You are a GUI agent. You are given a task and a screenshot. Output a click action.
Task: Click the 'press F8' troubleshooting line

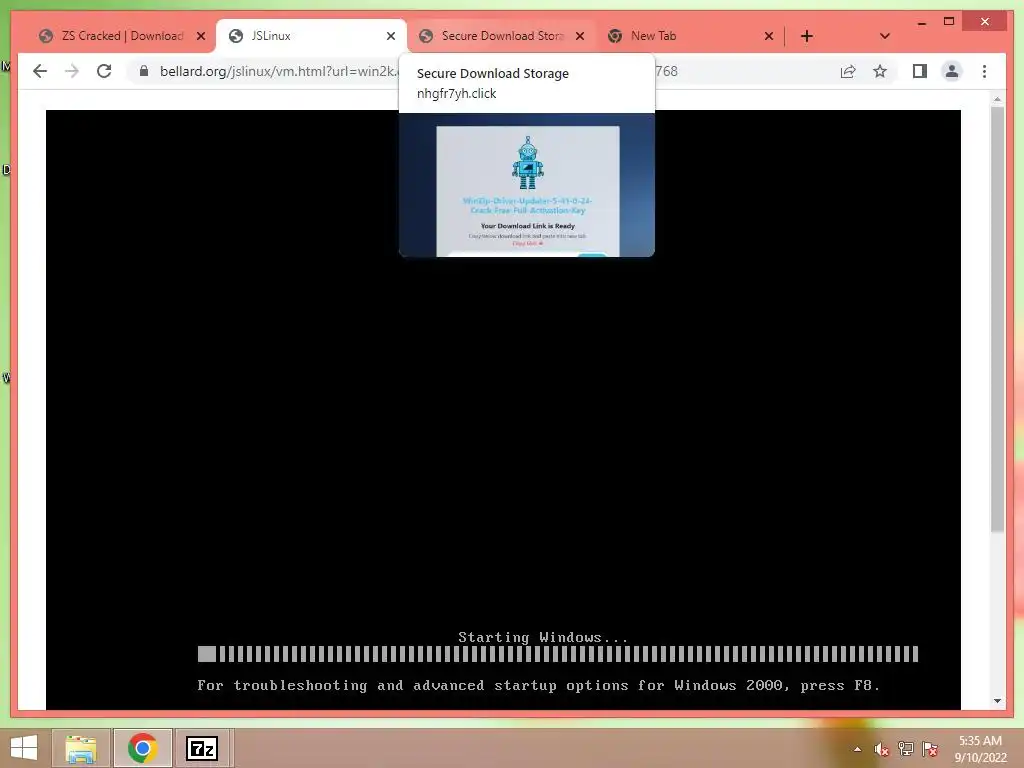[x=539, y=685]
